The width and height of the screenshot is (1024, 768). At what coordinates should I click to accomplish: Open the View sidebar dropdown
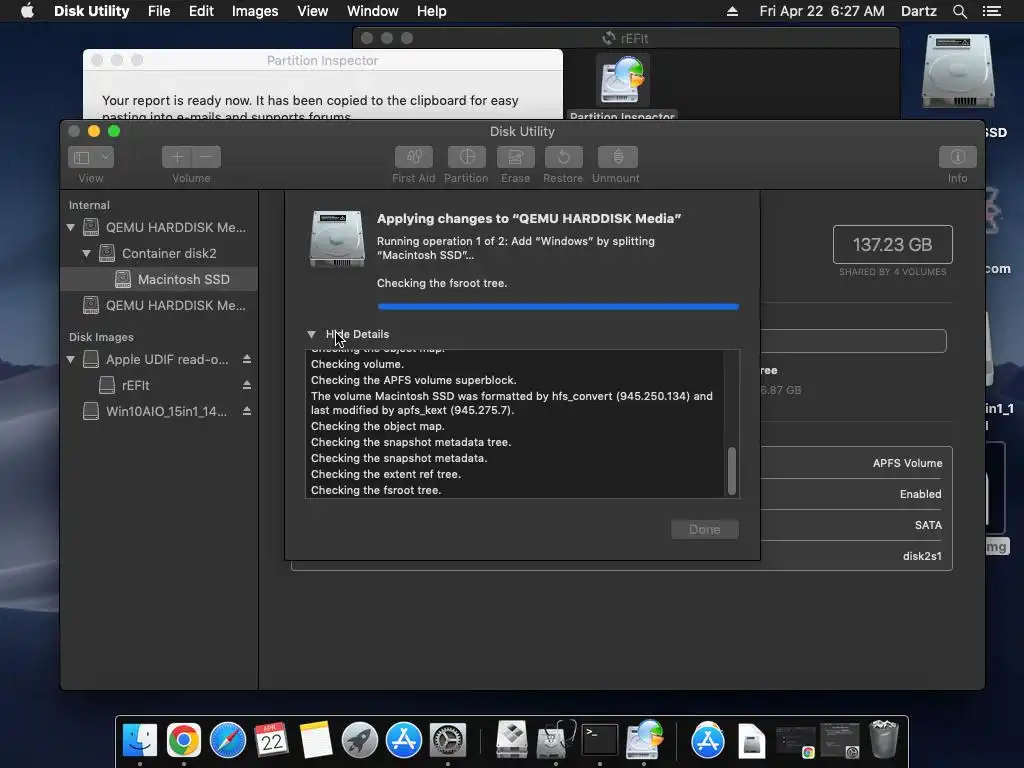tap(91, 157)
